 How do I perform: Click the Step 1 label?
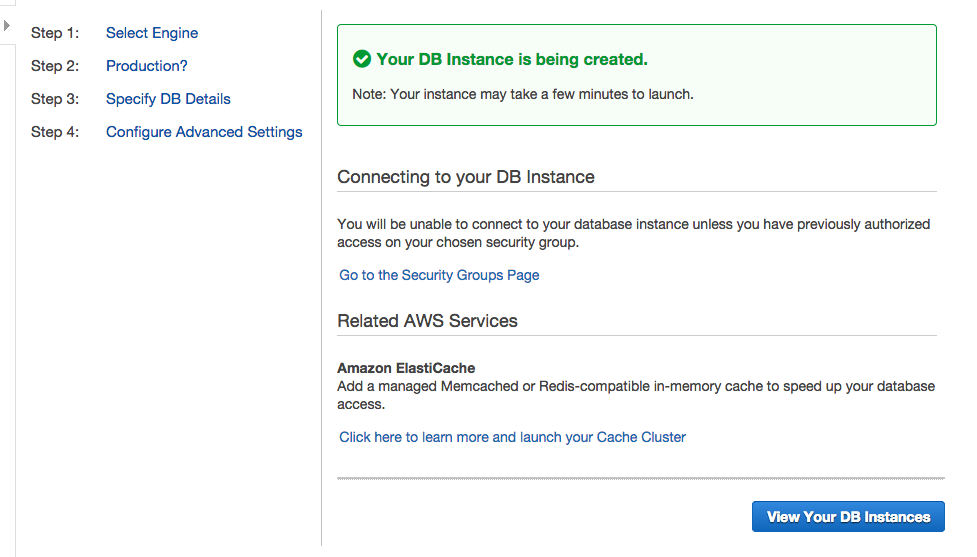click(55, 33)
